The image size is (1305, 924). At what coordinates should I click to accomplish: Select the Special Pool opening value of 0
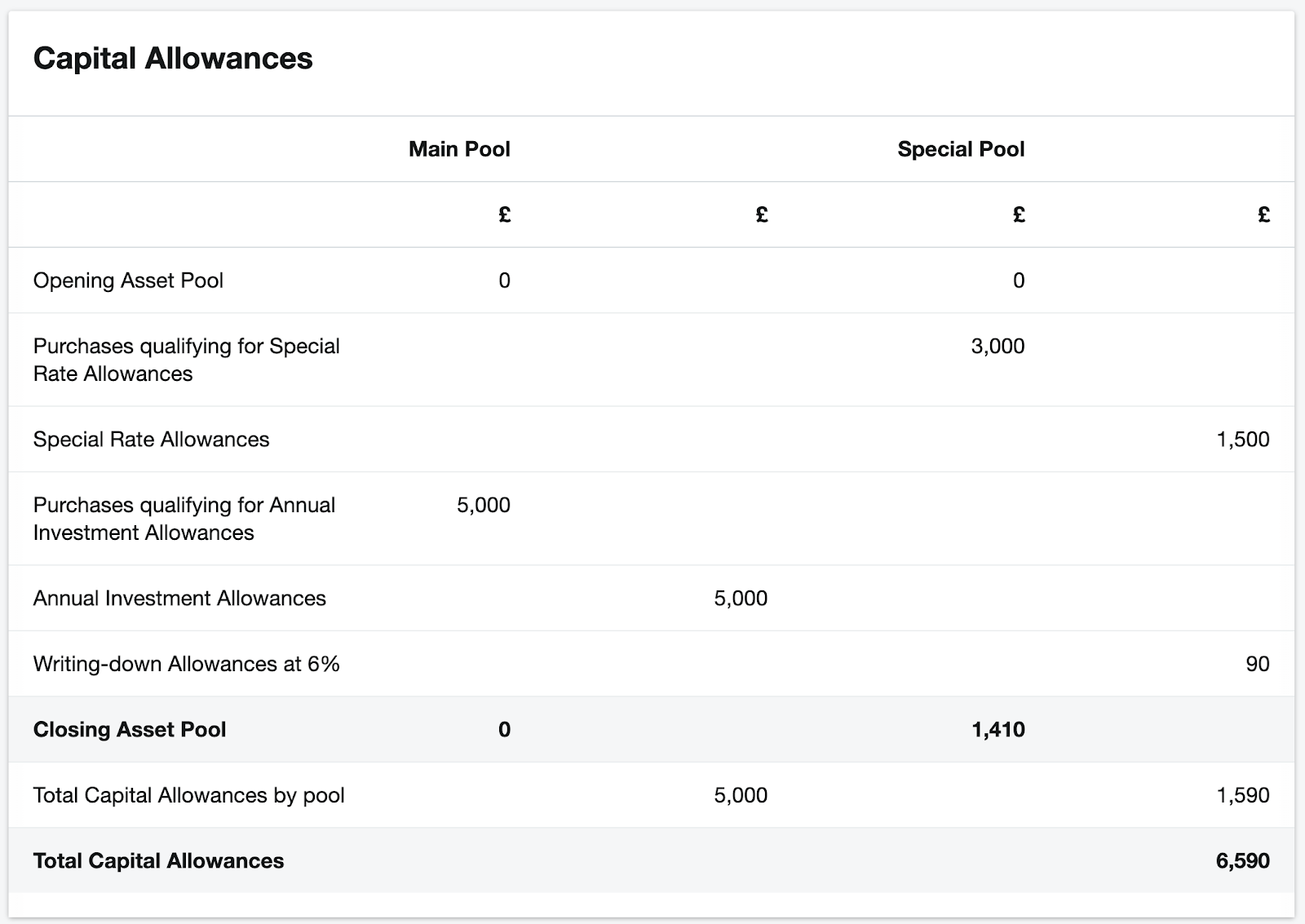(x=1017, y=281)
